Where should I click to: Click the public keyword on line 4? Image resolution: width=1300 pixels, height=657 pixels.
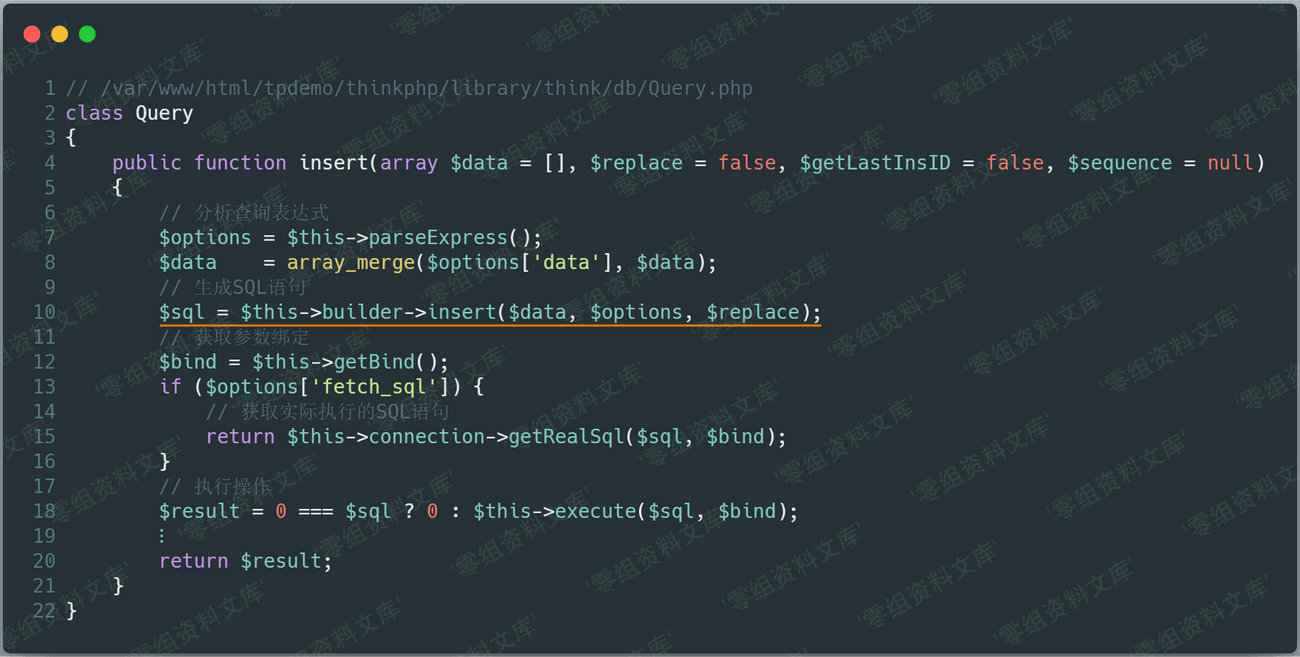click(147, 163)
